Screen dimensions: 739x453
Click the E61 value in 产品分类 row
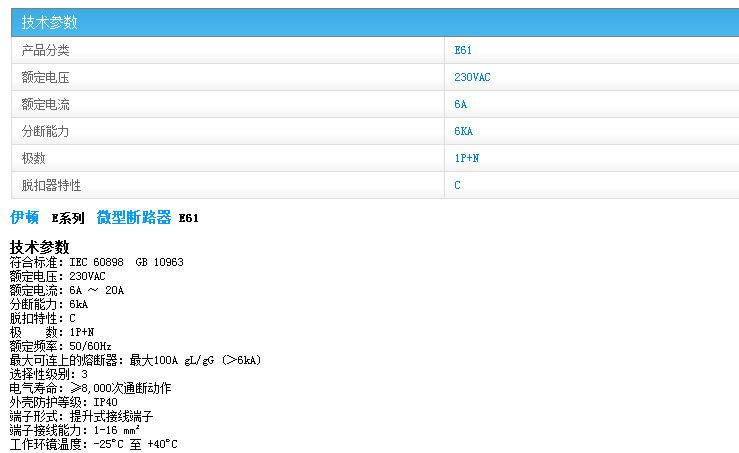tap(462, 50)
